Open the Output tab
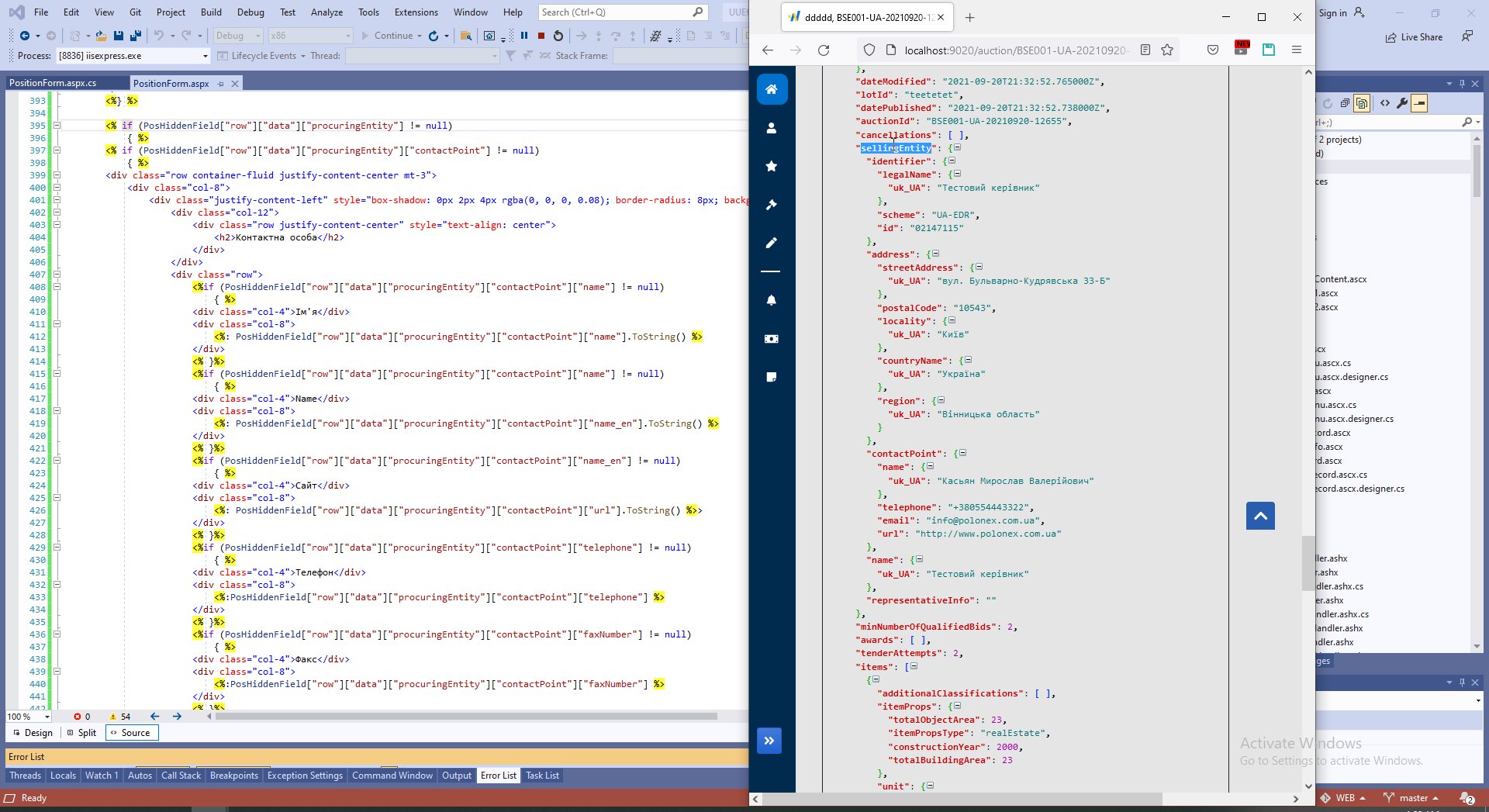Image resolution: width=1489 pixels, height=812 pixels. pyautogui.click(x=457, y=776)
